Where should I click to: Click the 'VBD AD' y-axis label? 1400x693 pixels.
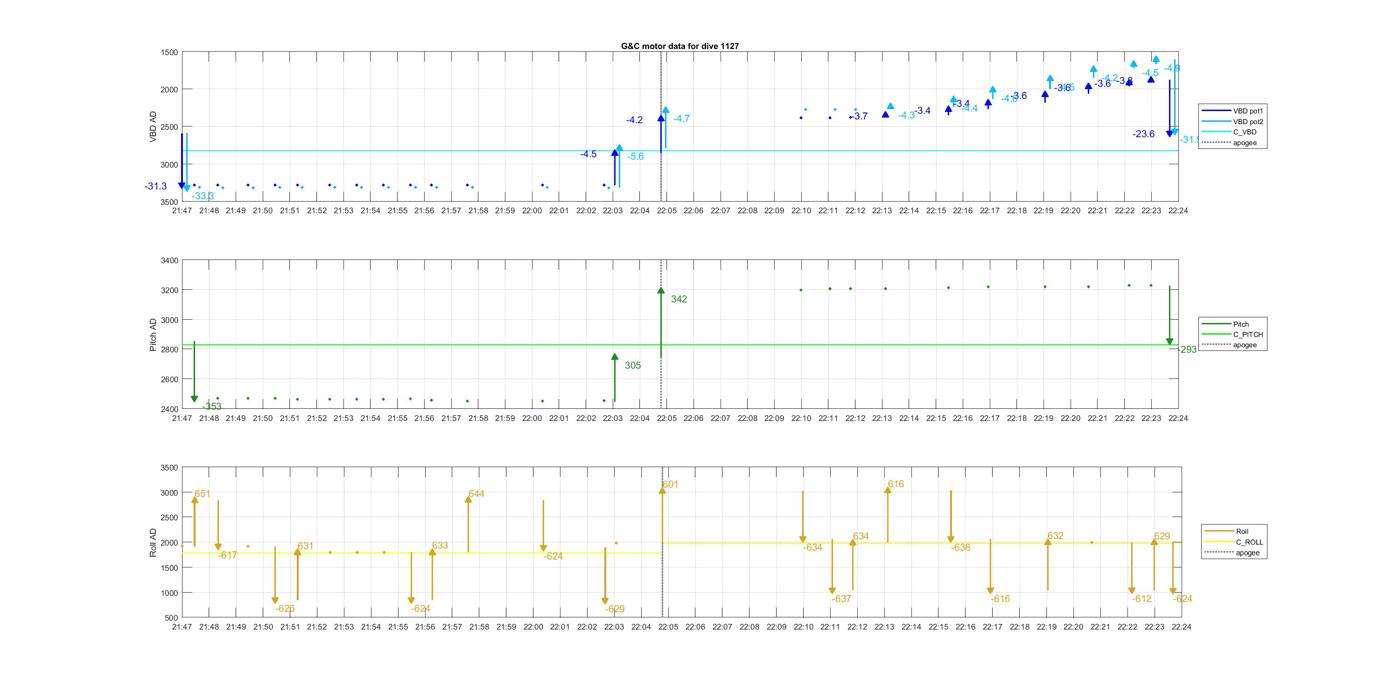154,127
